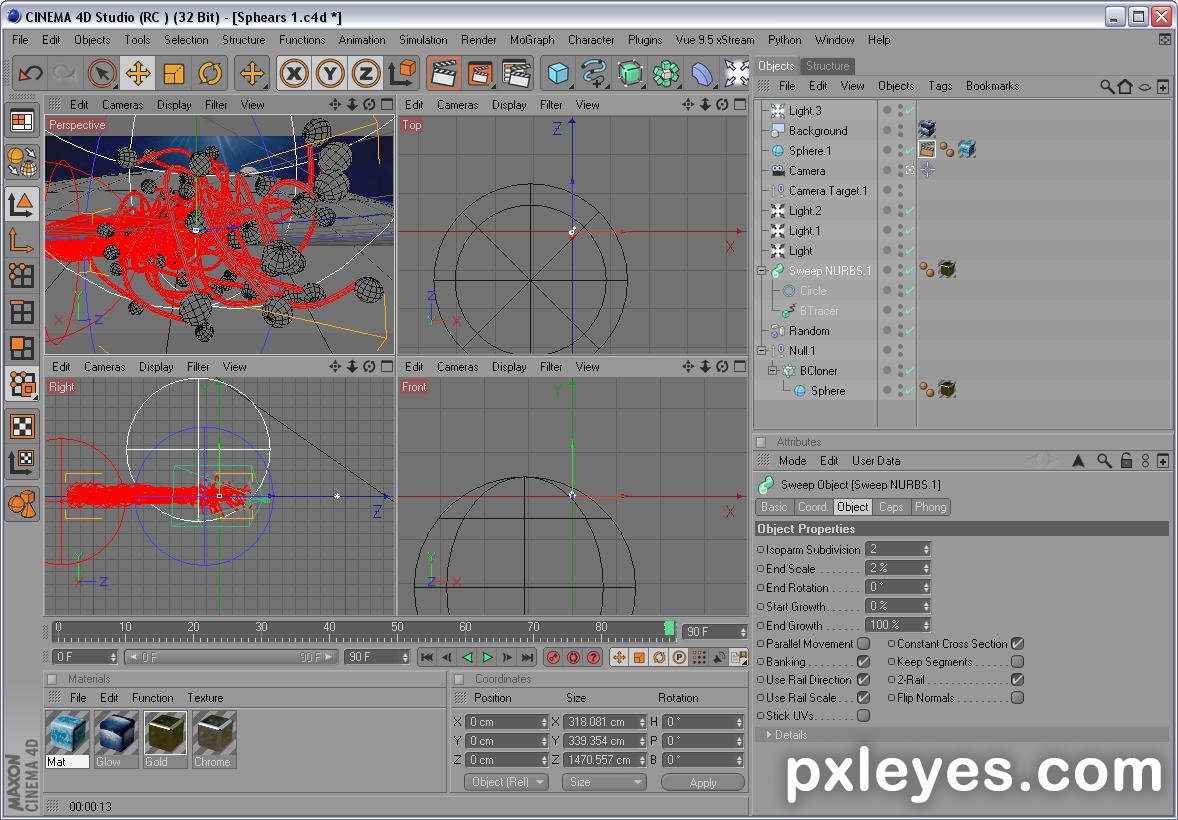Toggle Use Rail Scale checkbox
Viewport: 1178px width, 820px height.
click(x=864, y=698)
